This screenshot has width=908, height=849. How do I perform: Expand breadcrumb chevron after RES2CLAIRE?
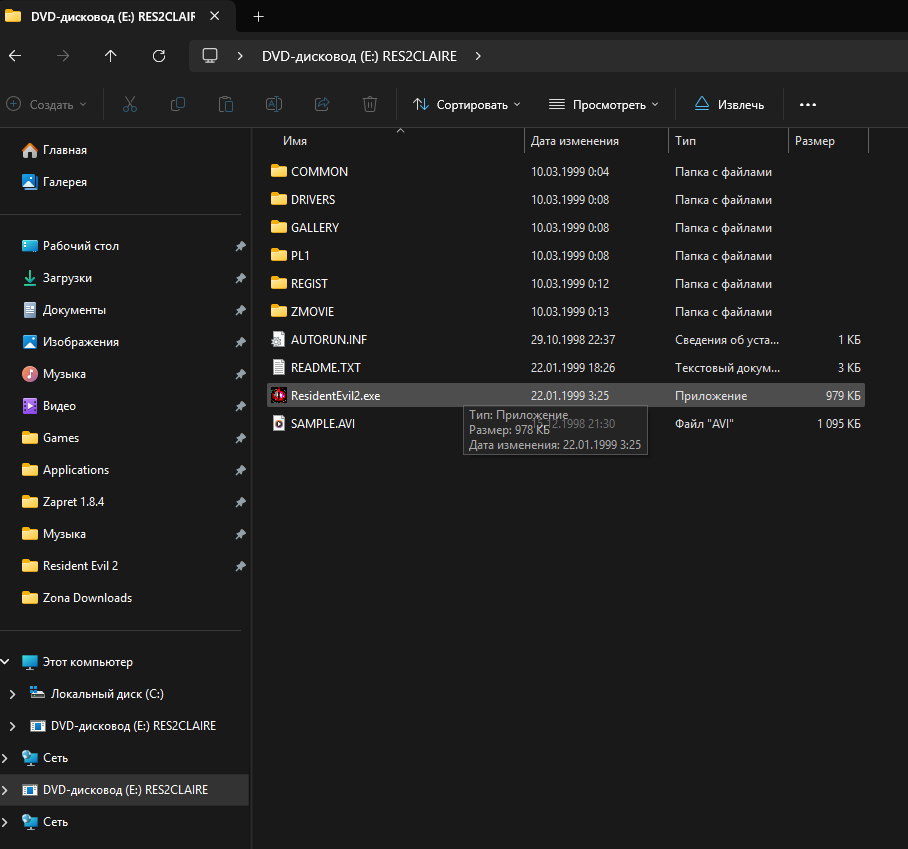tap(478, 56)
